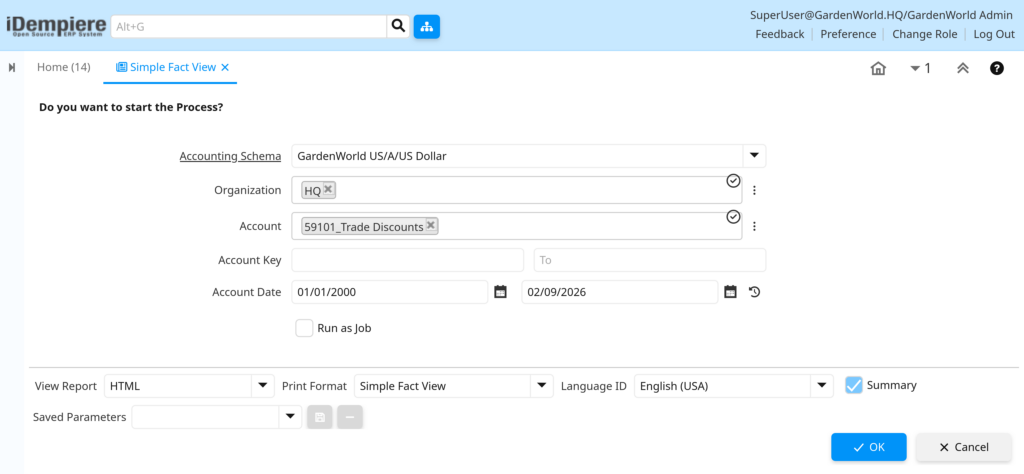Click the home icon at top right
This screenshot has height=474, width=1024.
[x=878, y=68]
